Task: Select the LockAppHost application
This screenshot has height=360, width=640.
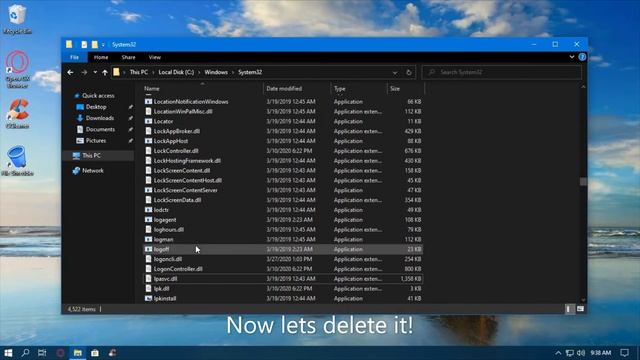Action: [x=283, y=141]
